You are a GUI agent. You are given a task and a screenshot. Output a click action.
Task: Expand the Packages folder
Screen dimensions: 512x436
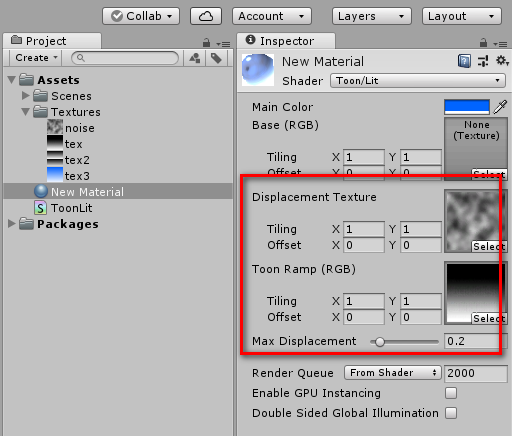12,224
